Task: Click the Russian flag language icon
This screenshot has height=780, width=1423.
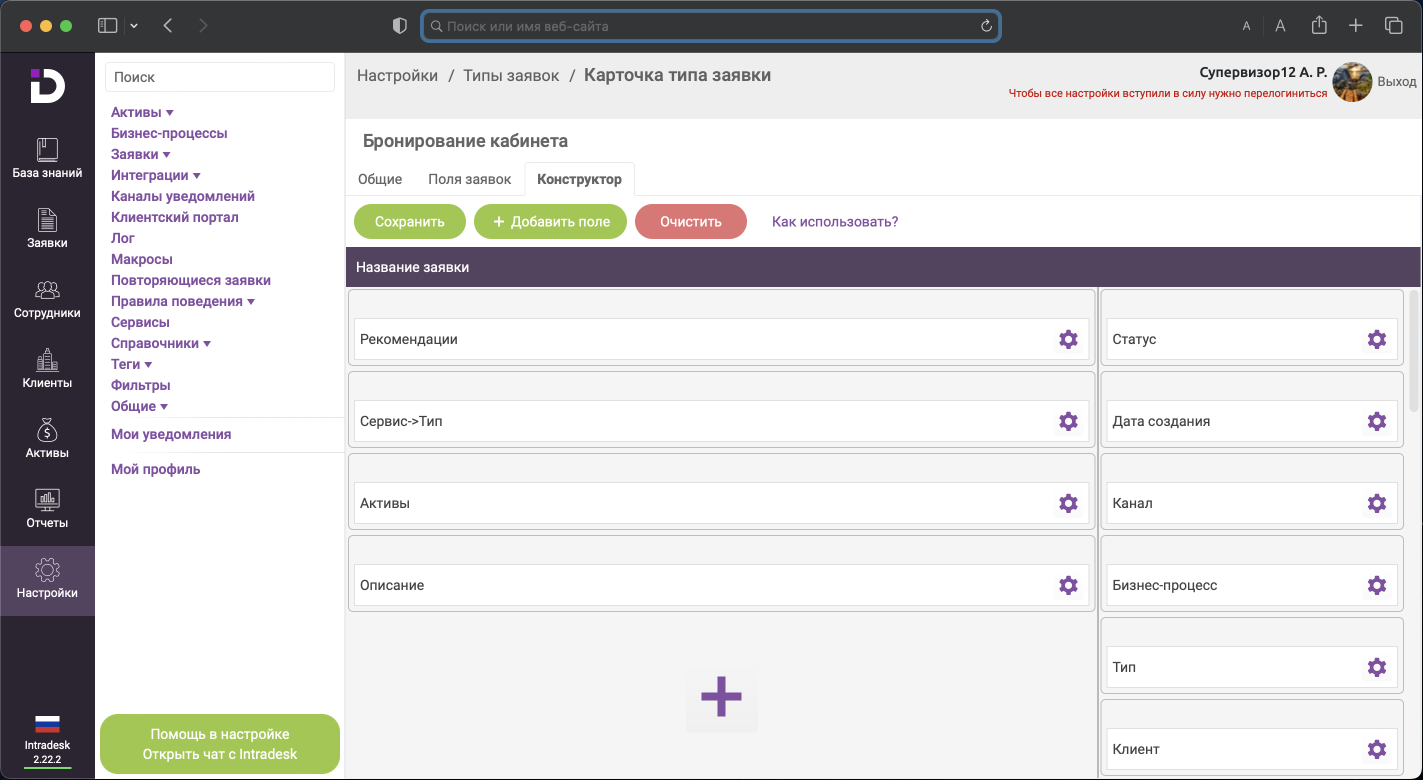Action: tap(47, 724)
